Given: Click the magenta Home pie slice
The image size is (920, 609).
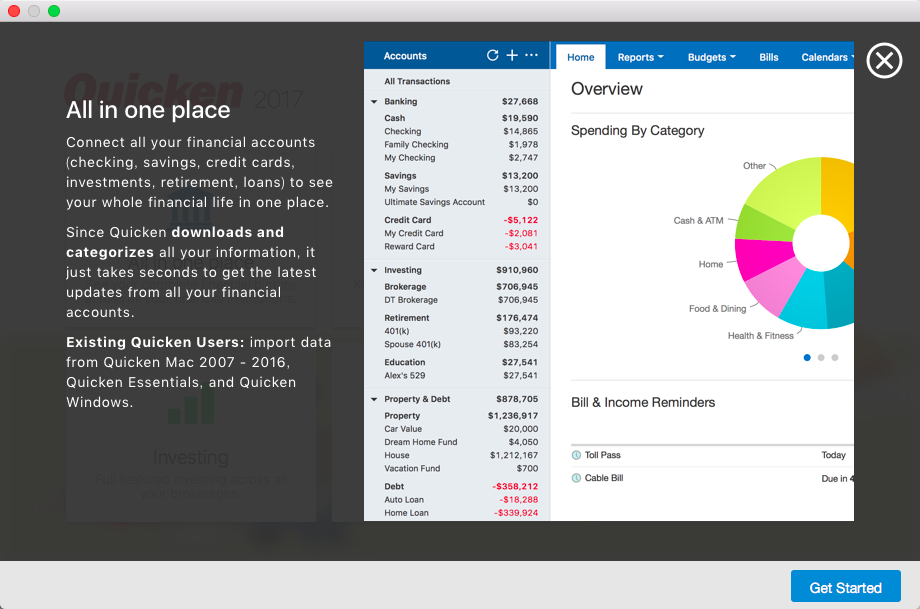Looking at the screenshot, I should (762, 256).
